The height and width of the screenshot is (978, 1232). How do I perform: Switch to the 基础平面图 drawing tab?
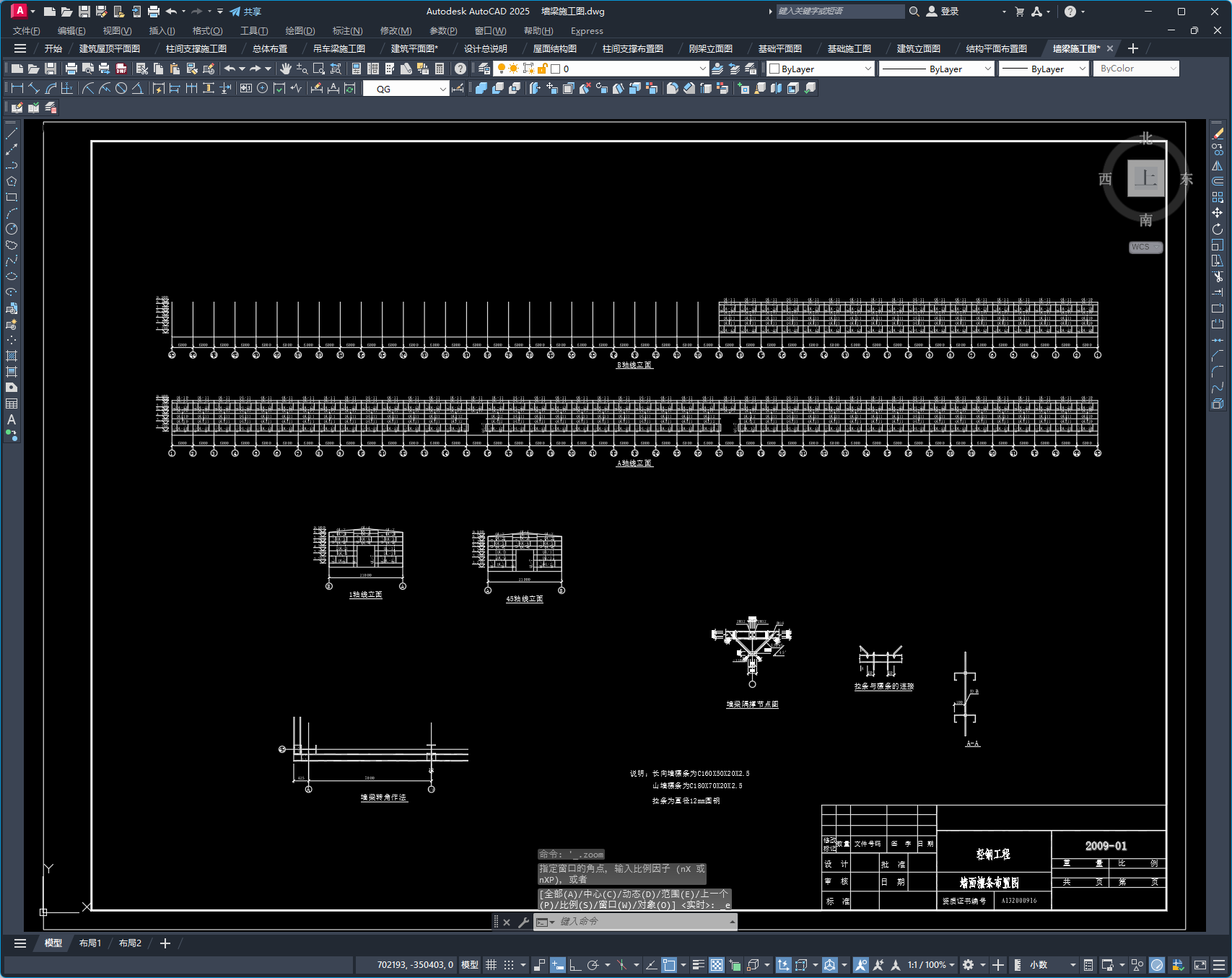pos(780,48)
